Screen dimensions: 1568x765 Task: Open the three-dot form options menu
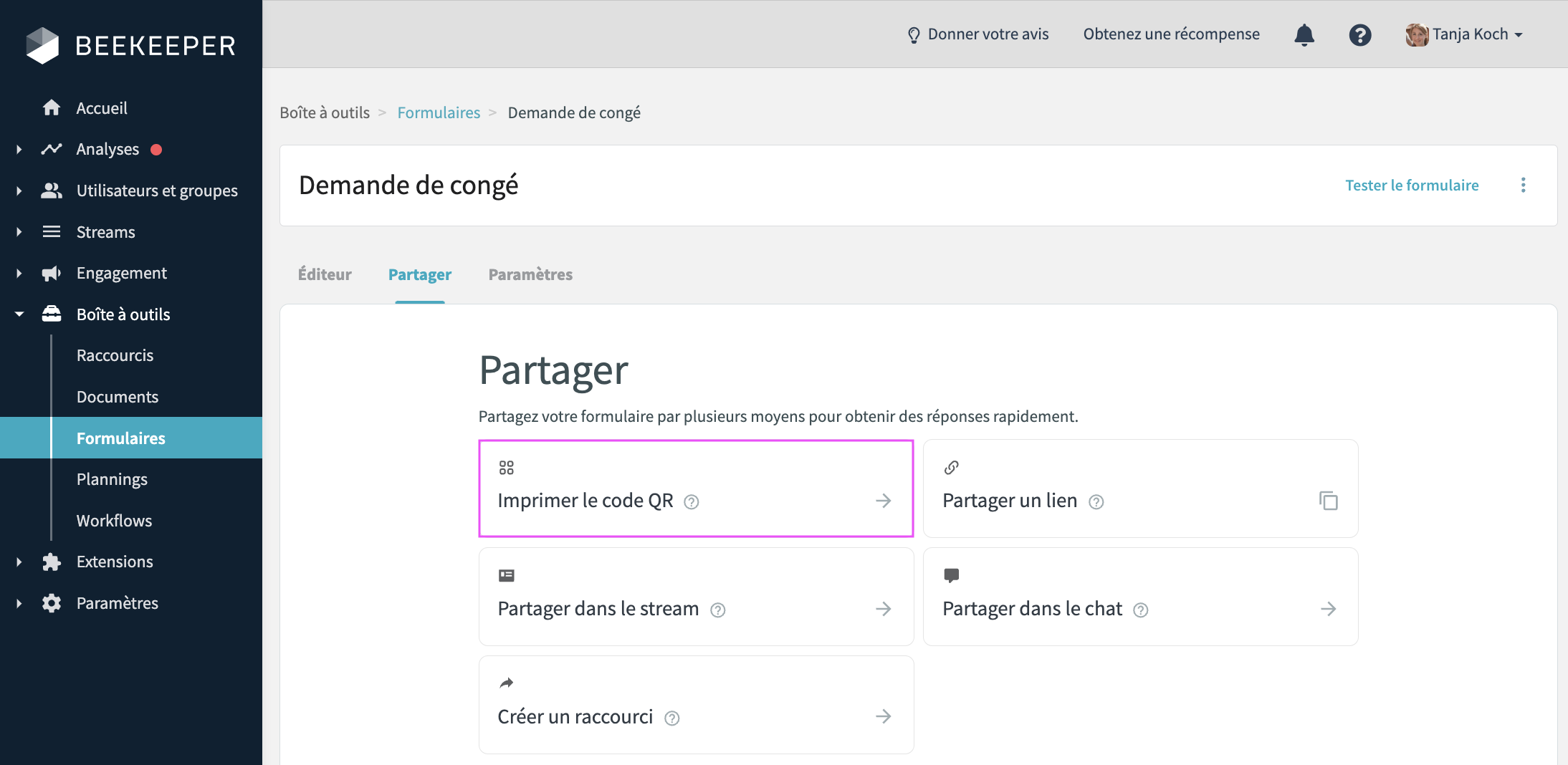pos(1523,186)
